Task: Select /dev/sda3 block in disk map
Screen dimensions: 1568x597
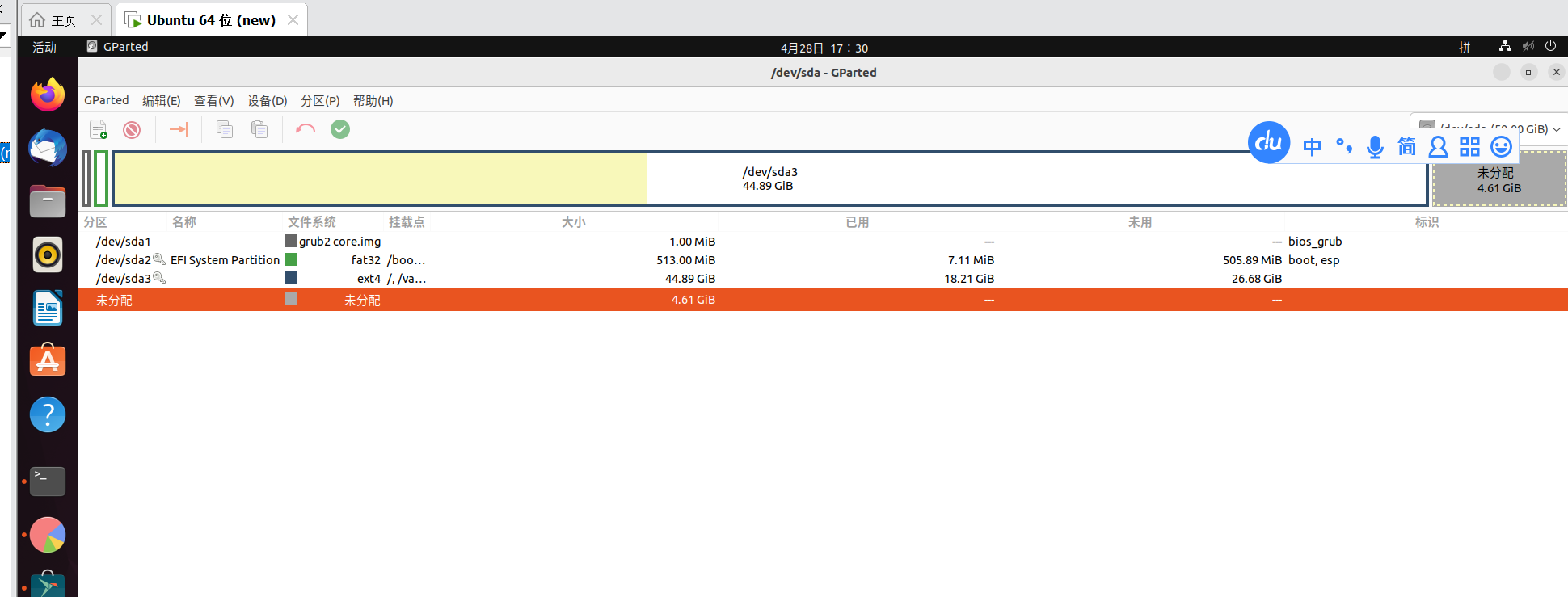Action: [769, 179]
